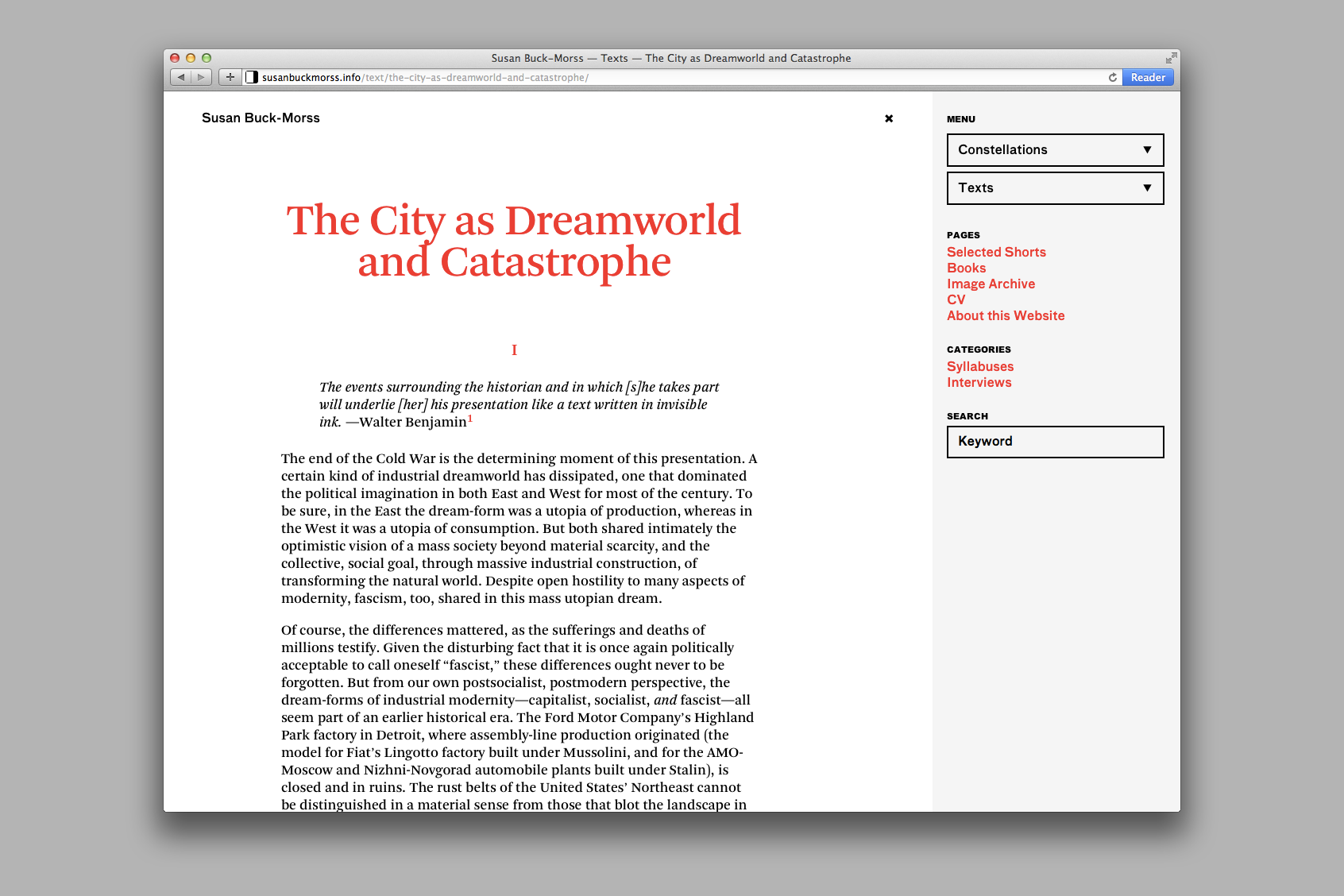The image size is (1344, 896).
Task: Click the browser forward arrow button
Action: 202,77
